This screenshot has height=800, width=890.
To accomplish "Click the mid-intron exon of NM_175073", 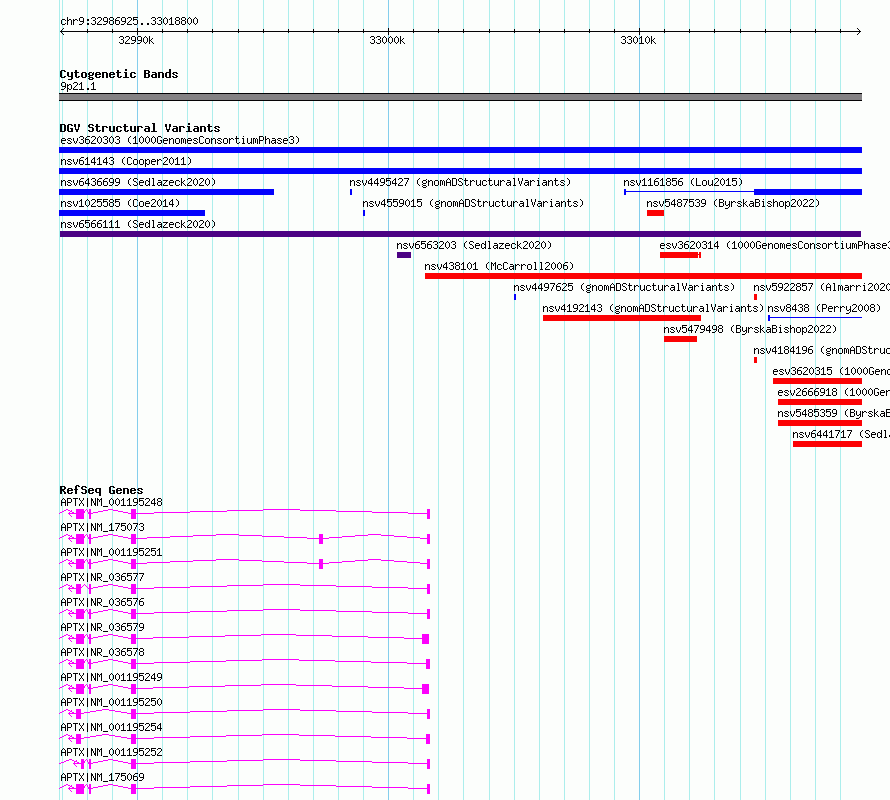I will (x=321, y=539).
